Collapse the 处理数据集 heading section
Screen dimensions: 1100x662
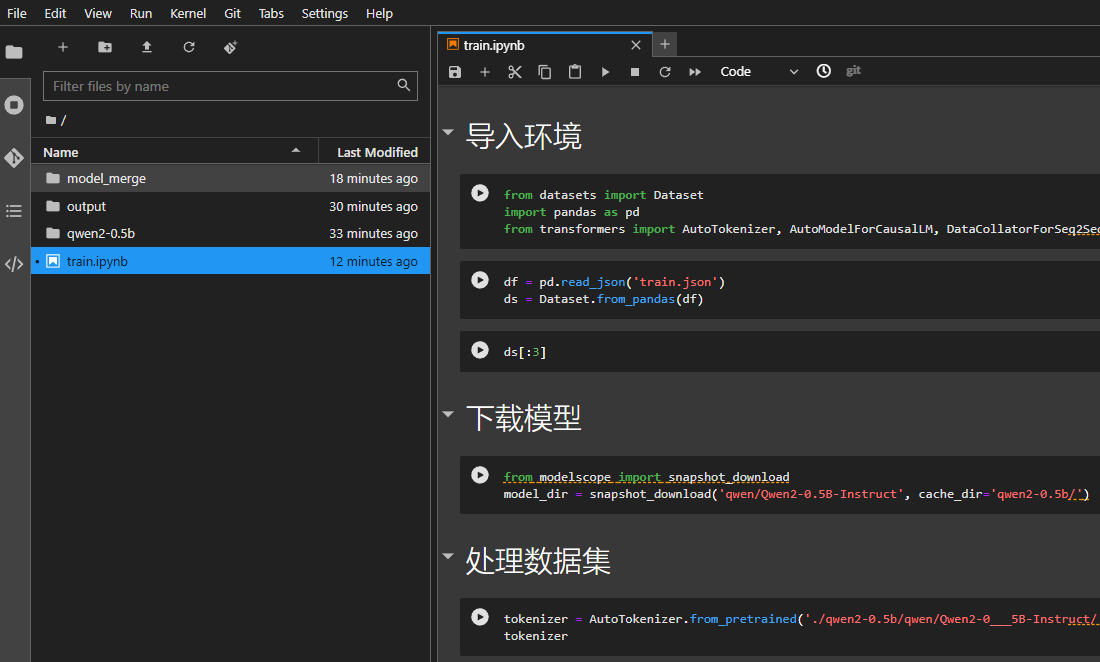pos(447,557)
